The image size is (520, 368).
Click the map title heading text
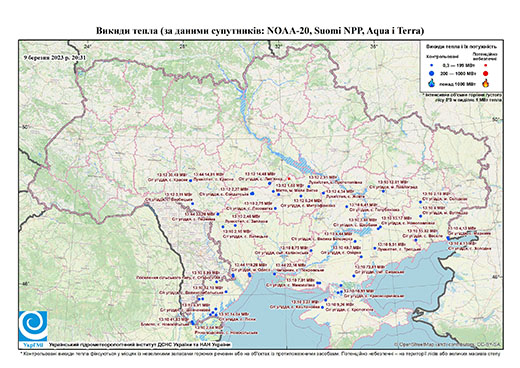260,31
